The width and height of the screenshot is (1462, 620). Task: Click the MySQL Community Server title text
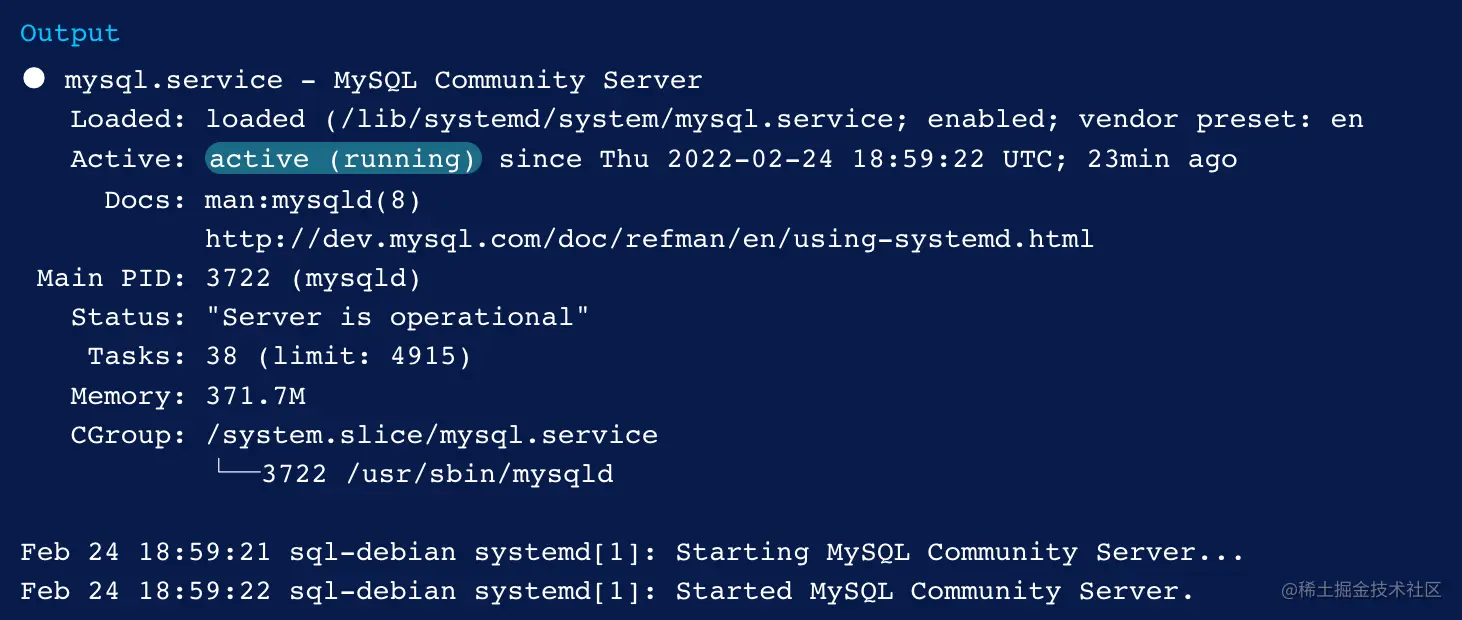click(x=518, y=80)
